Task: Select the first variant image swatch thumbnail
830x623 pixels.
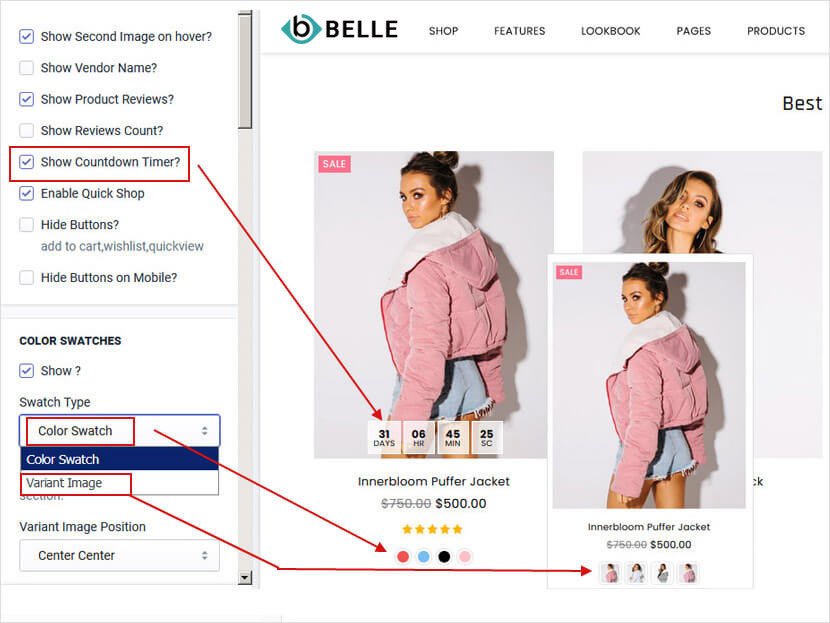Action: pos(610,573)
